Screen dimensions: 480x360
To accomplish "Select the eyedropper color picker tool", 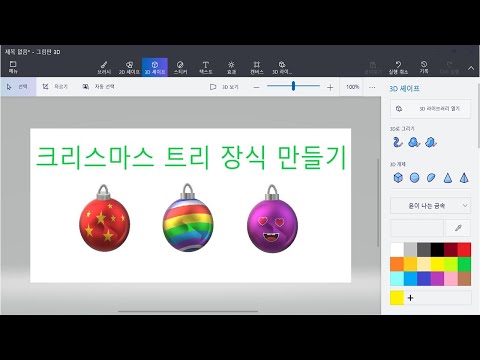I will [x=458, y=228].
